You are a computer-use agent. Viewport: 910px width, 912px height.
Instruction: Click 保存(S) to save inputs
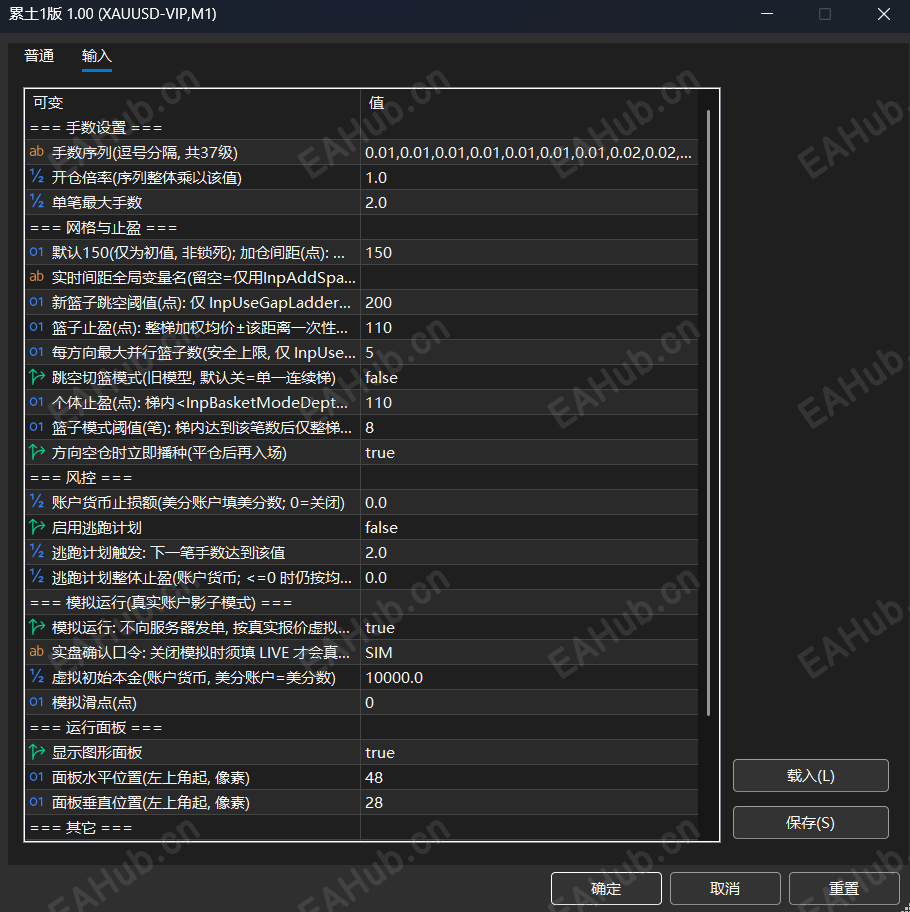point(811,822)
